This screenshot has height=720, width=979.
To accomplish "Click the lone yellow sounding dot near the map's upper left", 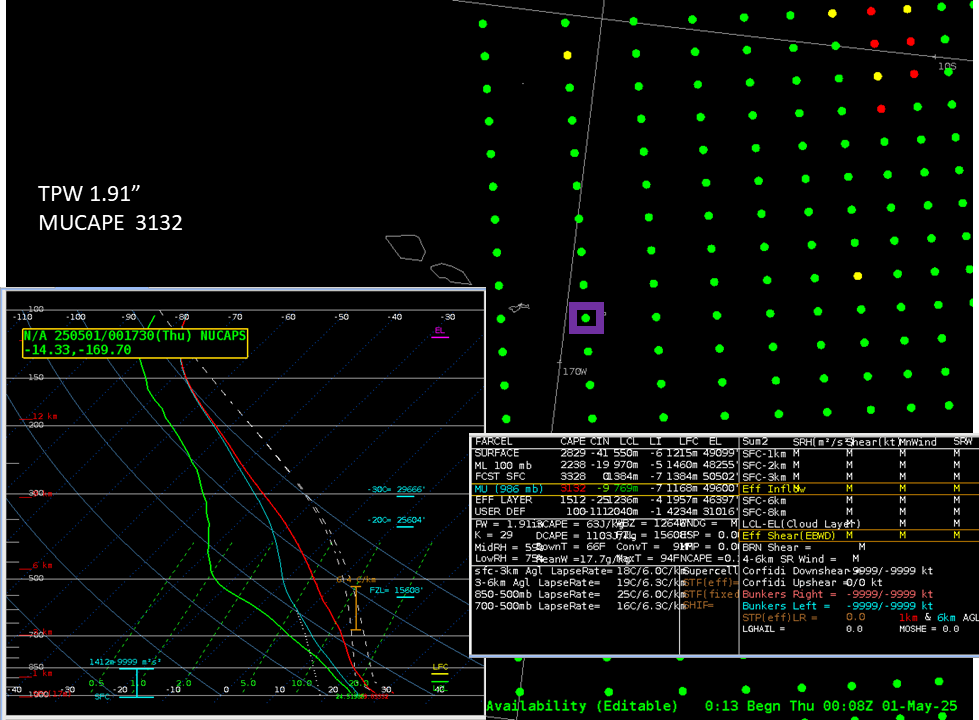I will 568,56.
